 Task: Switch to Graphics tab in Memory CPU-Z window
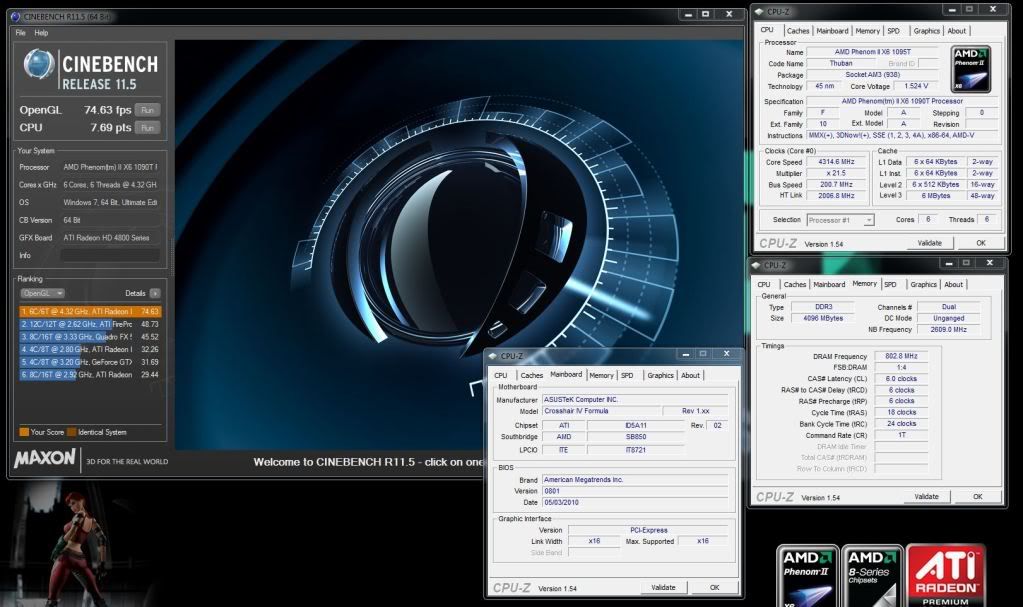pyautogui.click(x=924, y=285)
